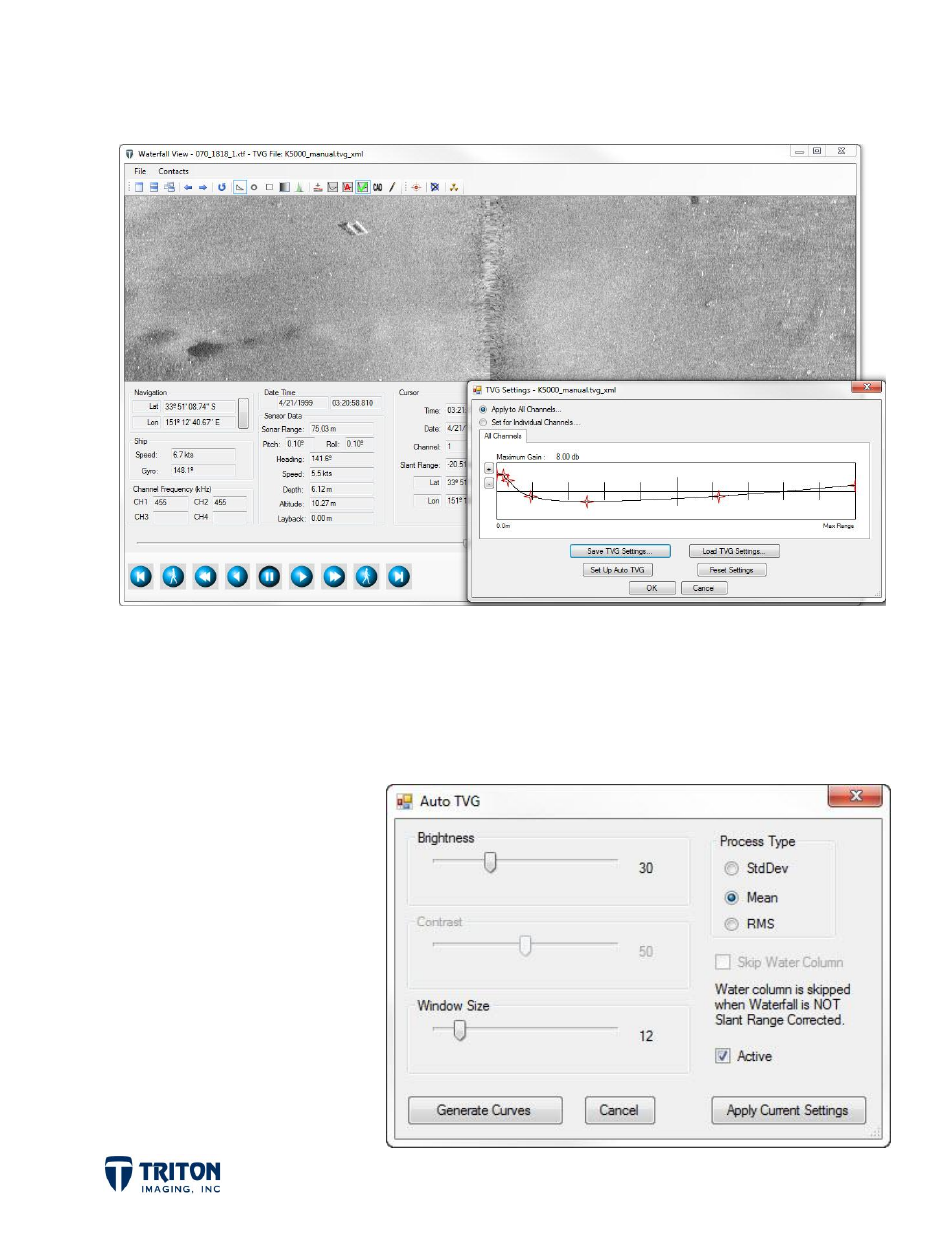Click the Brightness slider handle

[490, 862]
